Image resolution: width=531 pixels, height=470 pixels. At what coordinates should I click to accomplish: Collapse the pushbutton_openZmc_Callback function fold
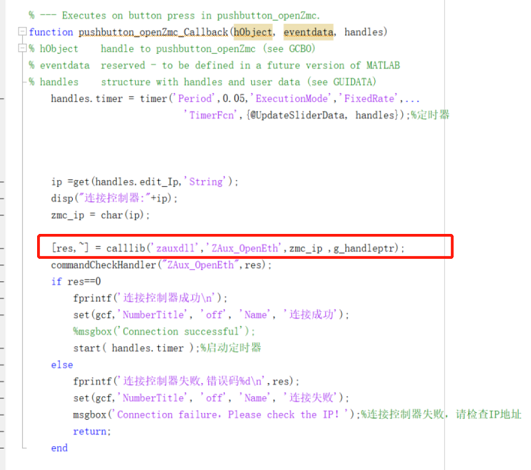22,32
